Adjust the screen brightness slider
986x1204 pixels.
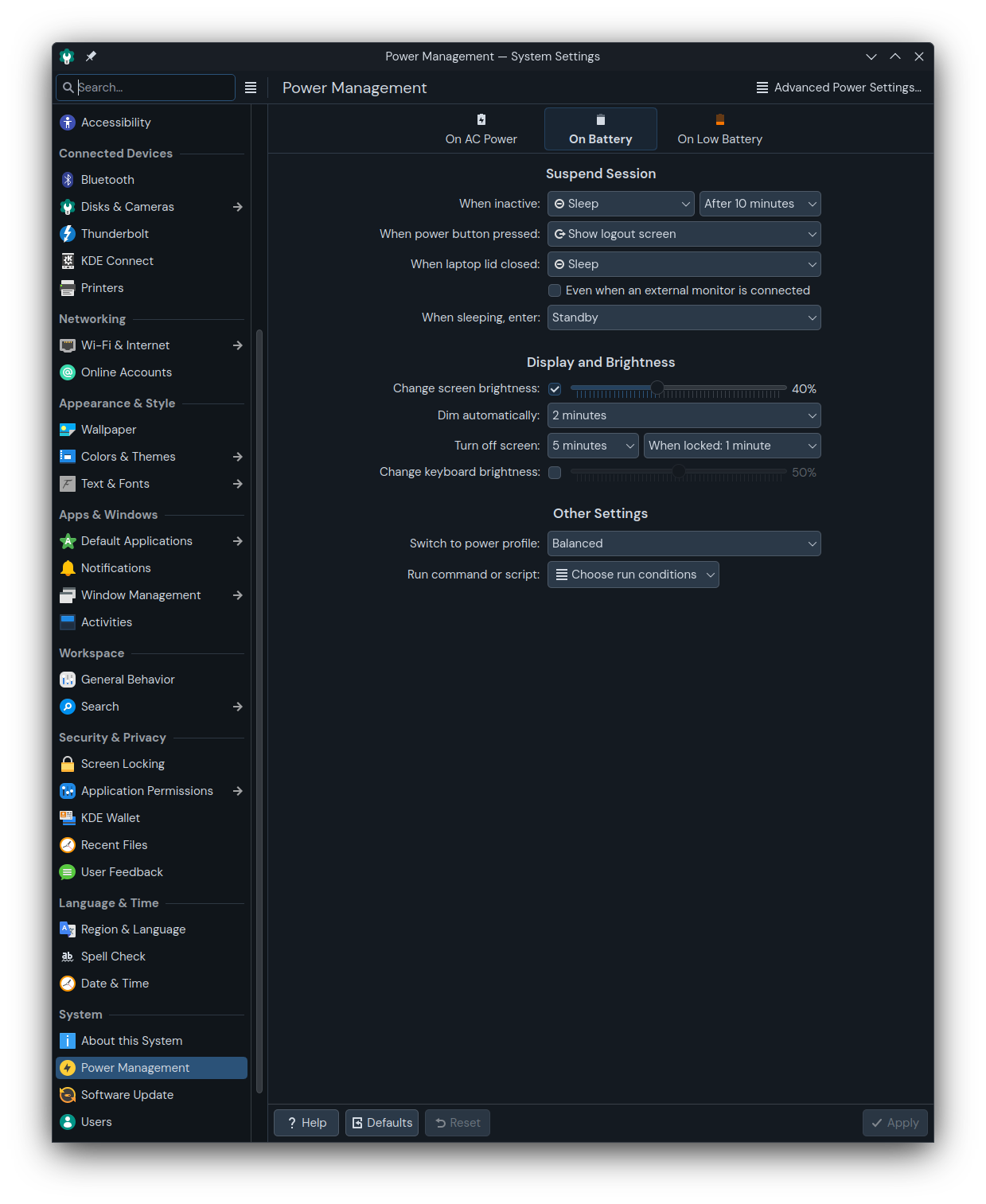657,388
